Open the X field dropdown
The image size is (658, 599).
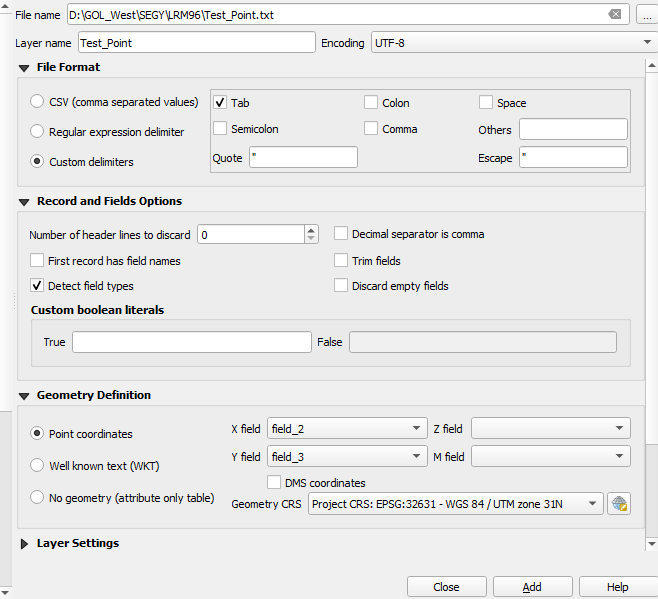pyautogui.click(x=347, y=429)
